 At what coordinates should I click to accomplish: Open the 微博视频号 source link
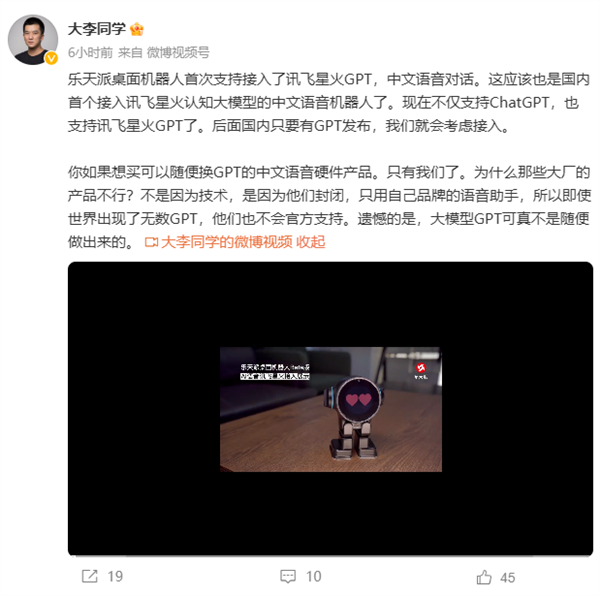[178, 52]
